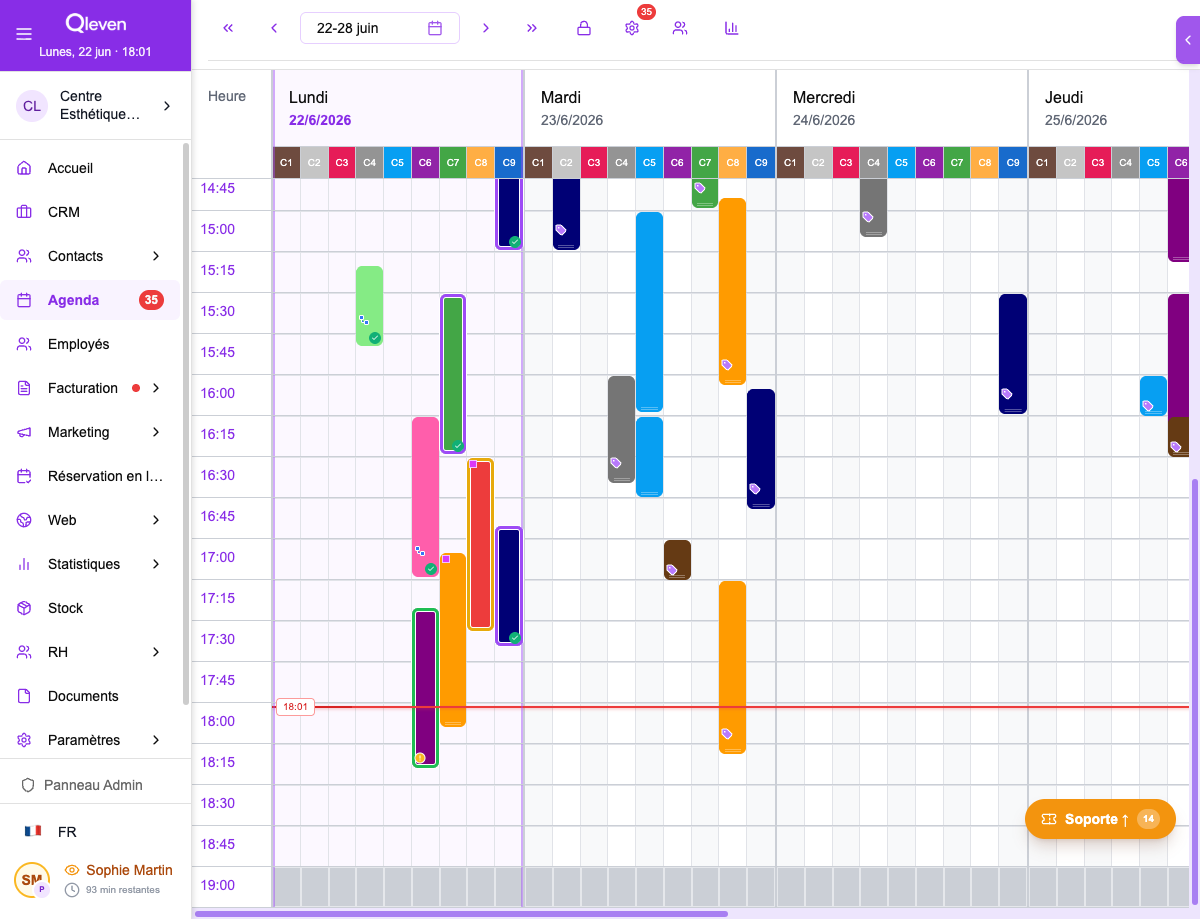
Task: Jump back with double-left chevron
Action: [228, 28]
